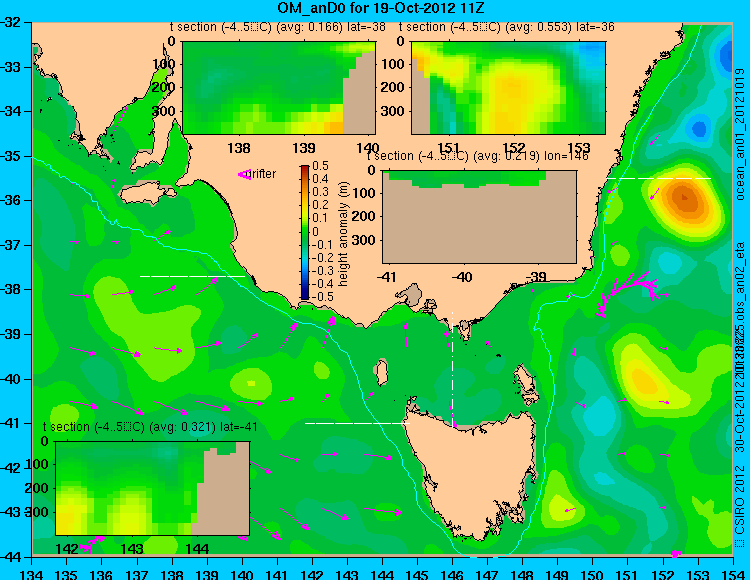Select the 't section' title ending lon=146
Viewport: 750px width, 580px height.
[477, 156]
